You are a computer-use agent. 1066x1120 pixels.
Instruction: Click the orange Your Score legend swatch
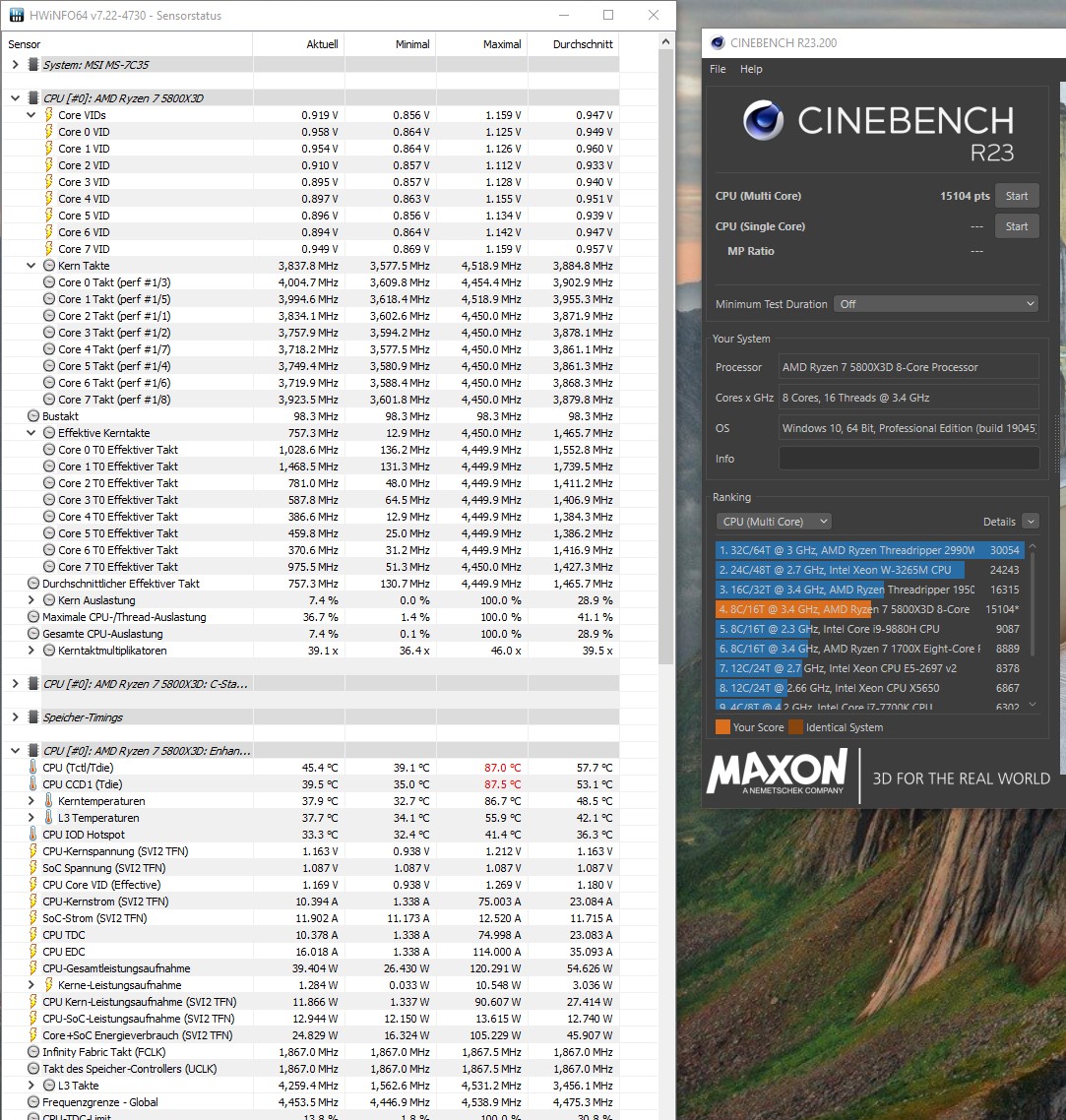(x=722, y=727)
